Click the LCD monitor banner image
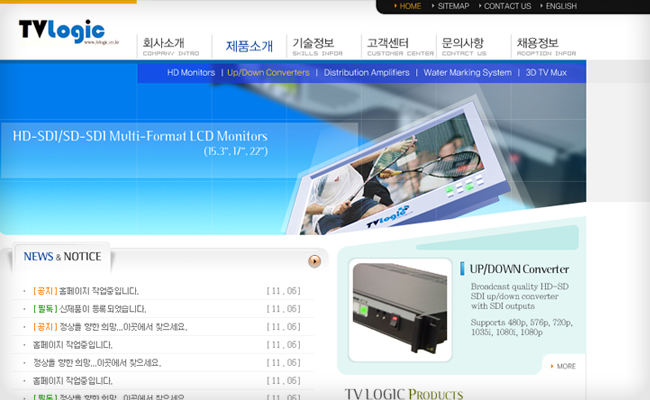650x400 pixels. 398,170
